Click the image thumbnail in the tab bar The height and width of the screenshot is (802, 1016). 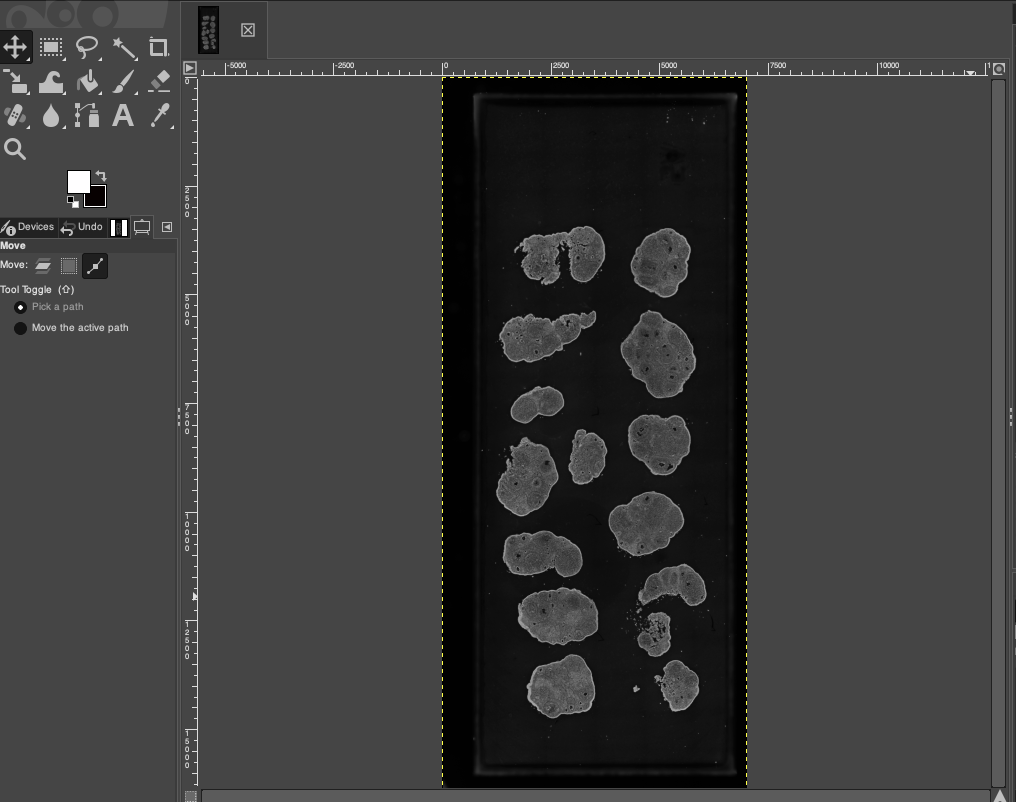click(x=208, y=28)
